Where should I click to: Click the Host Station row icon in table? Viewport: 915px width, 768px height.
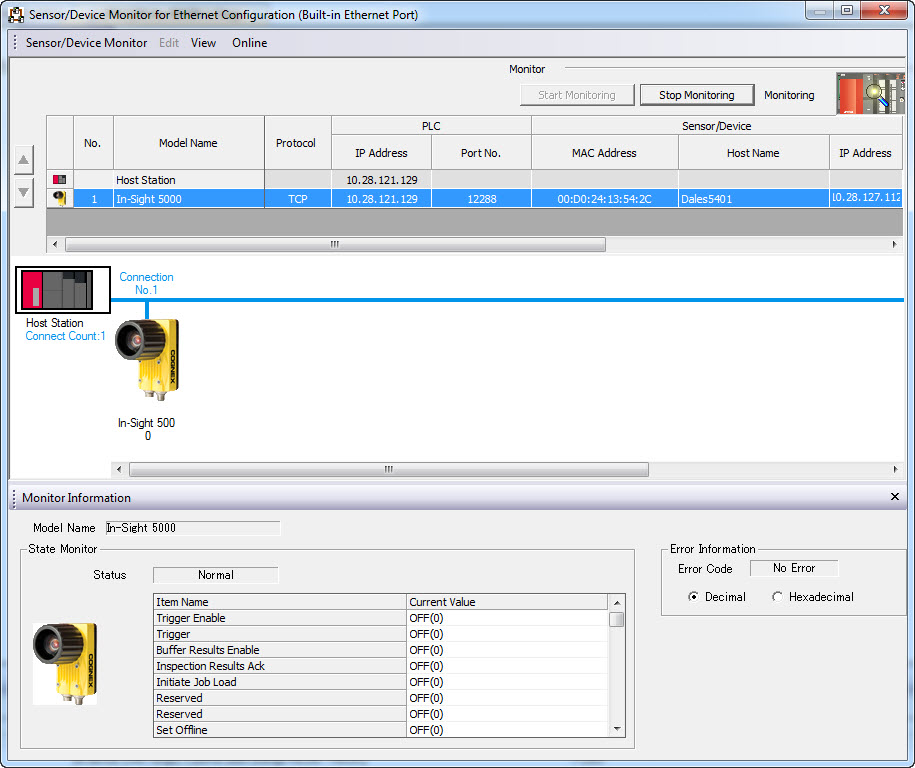59,180
